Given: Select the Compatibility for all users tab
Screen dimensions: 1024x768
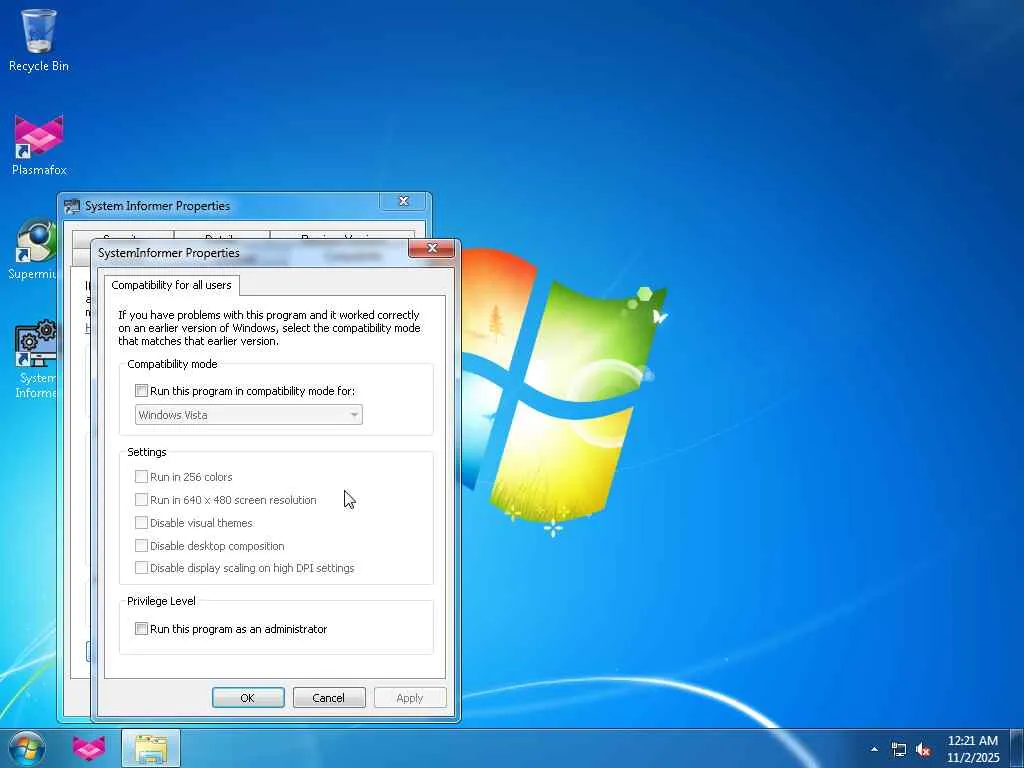Looking at the screenshot, I should point(171,285).
